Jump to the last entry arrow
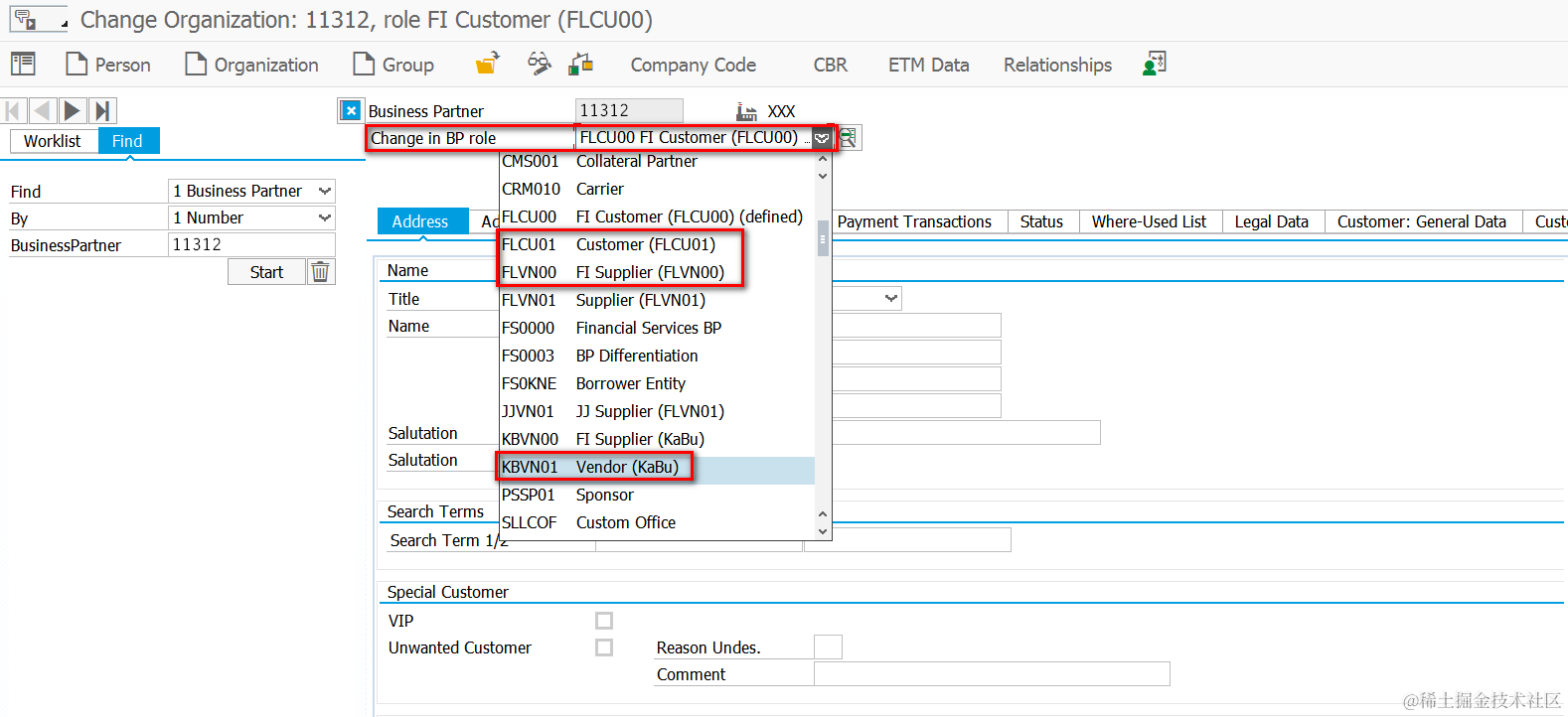Viewport: 1568px width, 717px height. coord(102,110)
